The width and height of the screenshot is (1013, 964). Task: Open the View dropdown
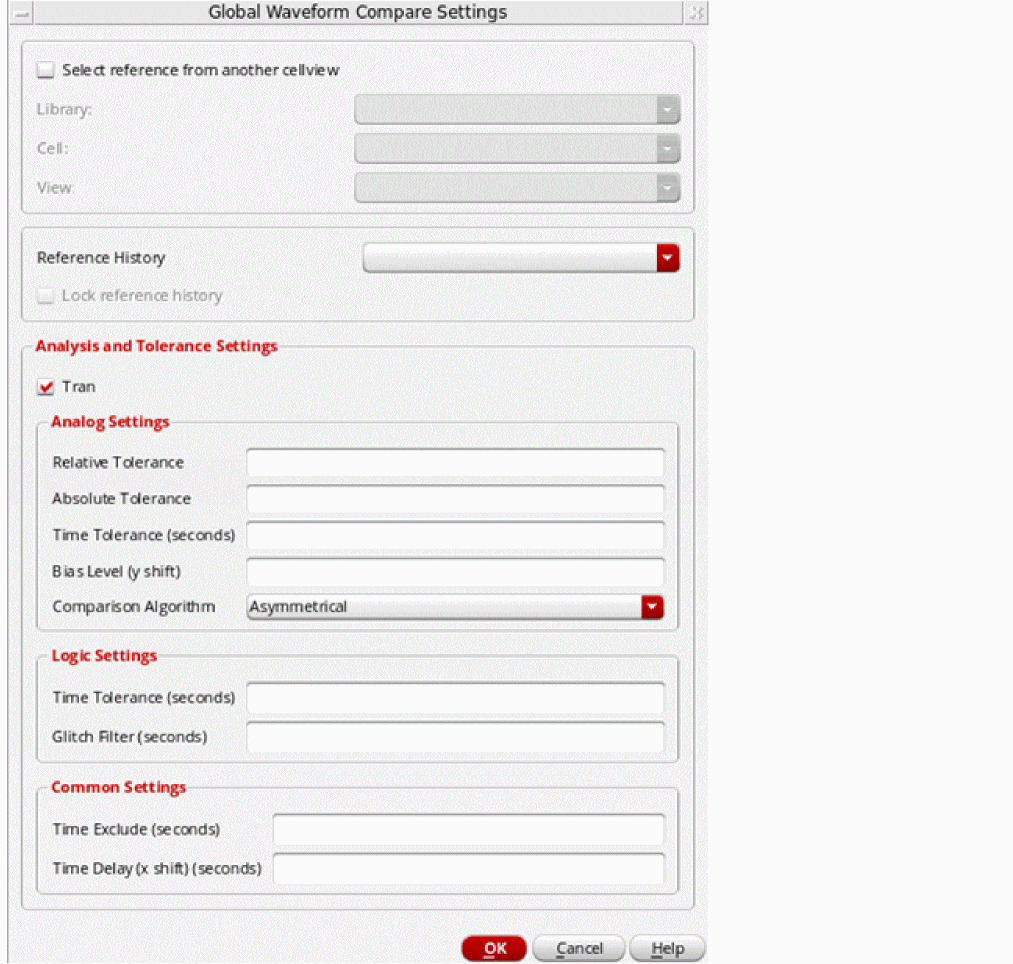pyautogui.click(x=517, y=188)
